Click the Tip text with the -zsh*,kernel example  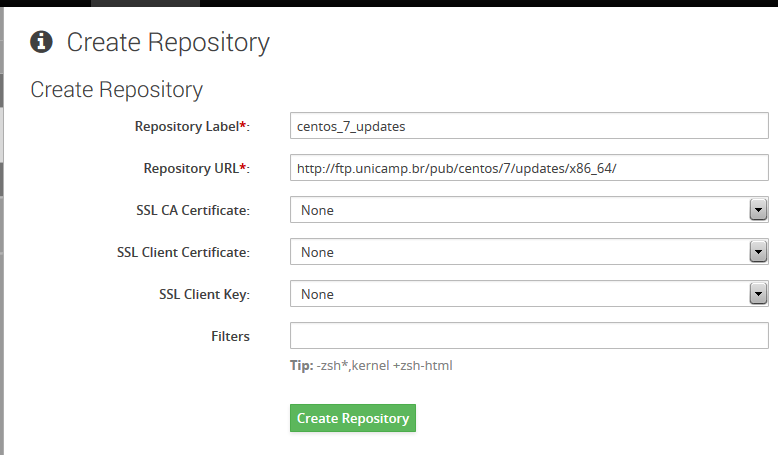pyautogui.click(x=371, y=366)
